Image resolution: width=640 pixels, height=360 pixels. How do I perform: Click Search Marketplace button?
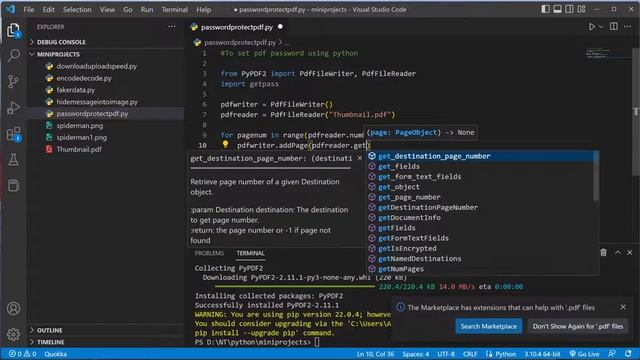pos(489,327)
